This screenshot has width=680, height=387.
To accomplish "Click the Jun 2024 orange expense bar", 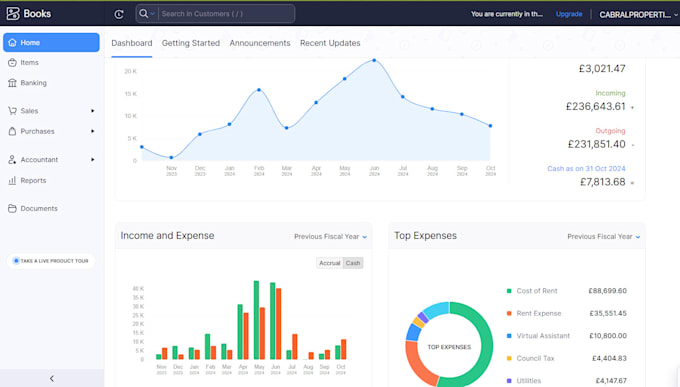I will point(278,324).
